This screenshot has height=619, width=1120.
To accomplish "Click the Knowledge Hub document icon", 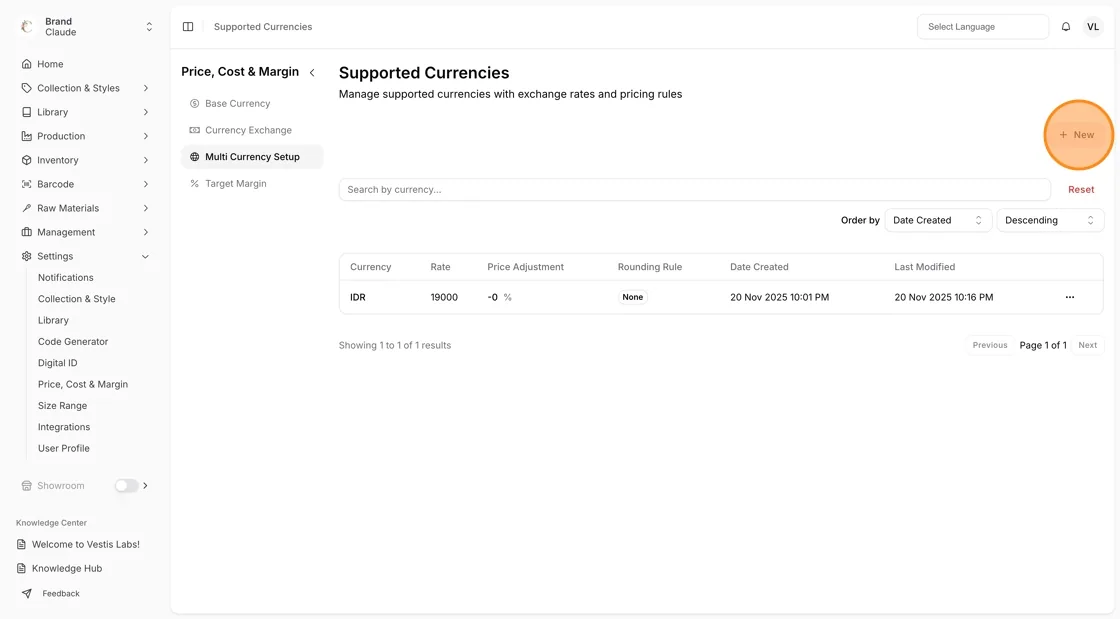I will (21, 568).
